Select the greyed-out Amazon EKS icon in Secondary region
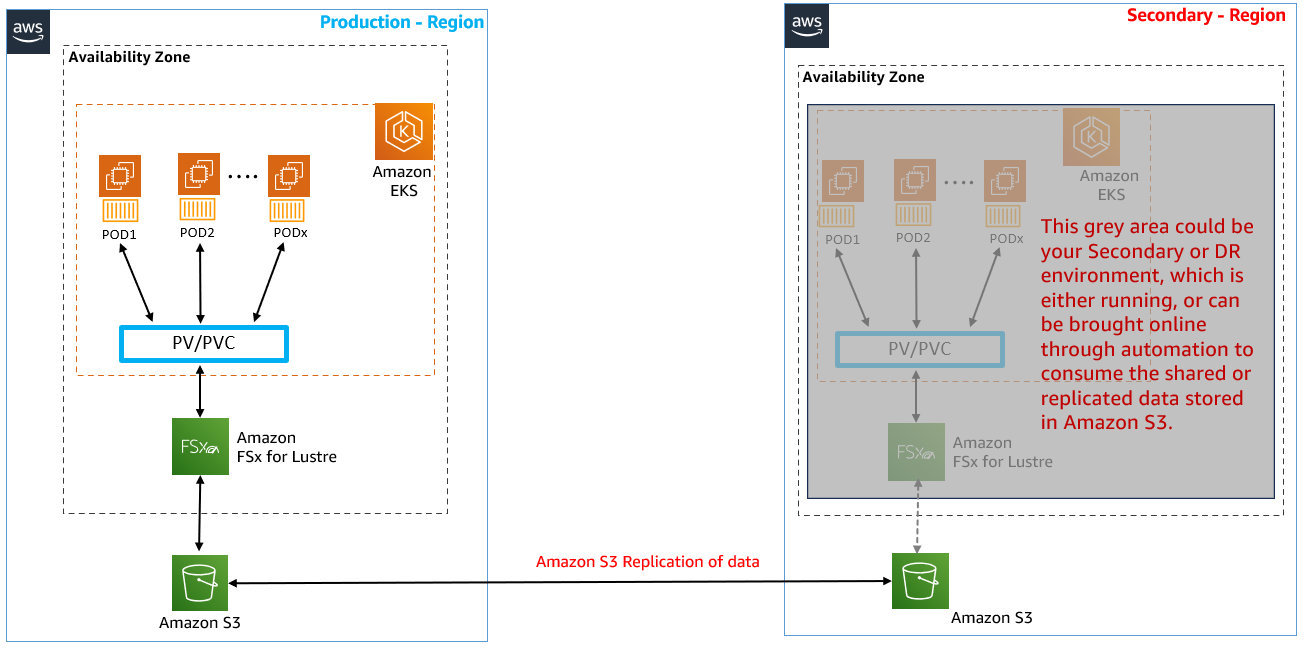The height and width of the screenshot is (649, 1304). coord(1091,136)
